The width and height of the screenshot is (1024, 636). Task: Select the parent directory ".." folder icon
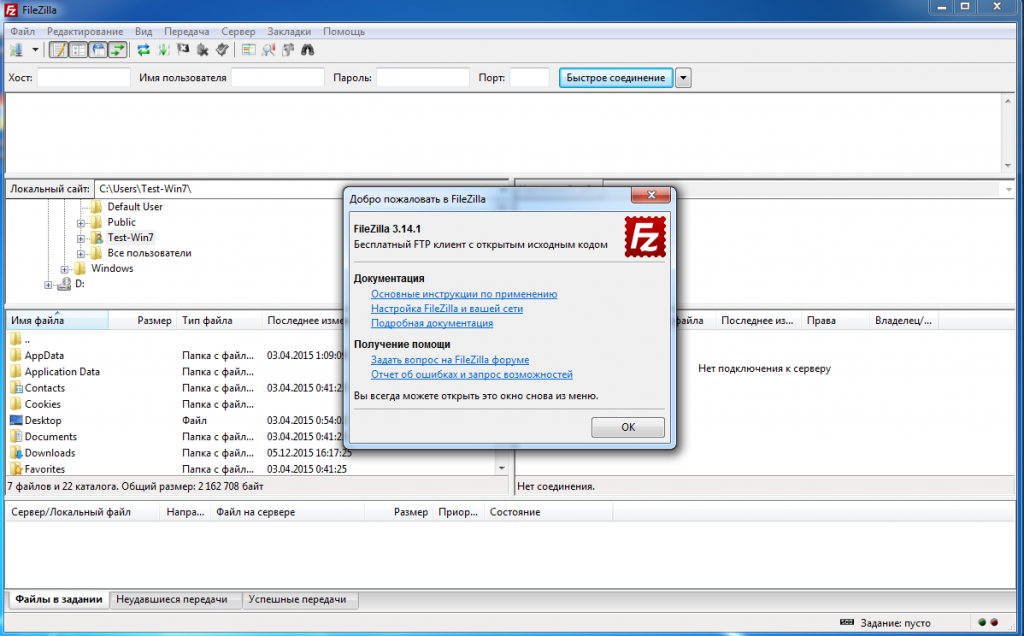pos(16,339)
